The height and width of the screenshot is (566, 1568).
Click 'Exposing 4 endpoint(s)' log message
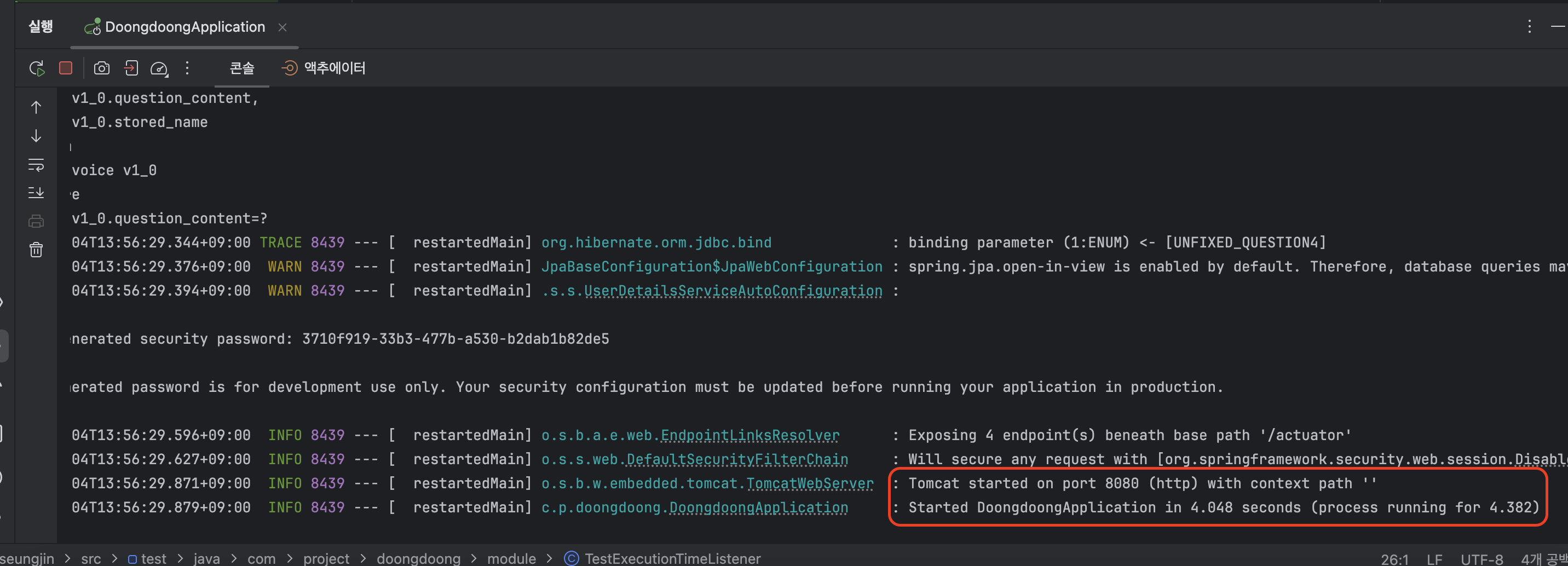[1130, 435]
